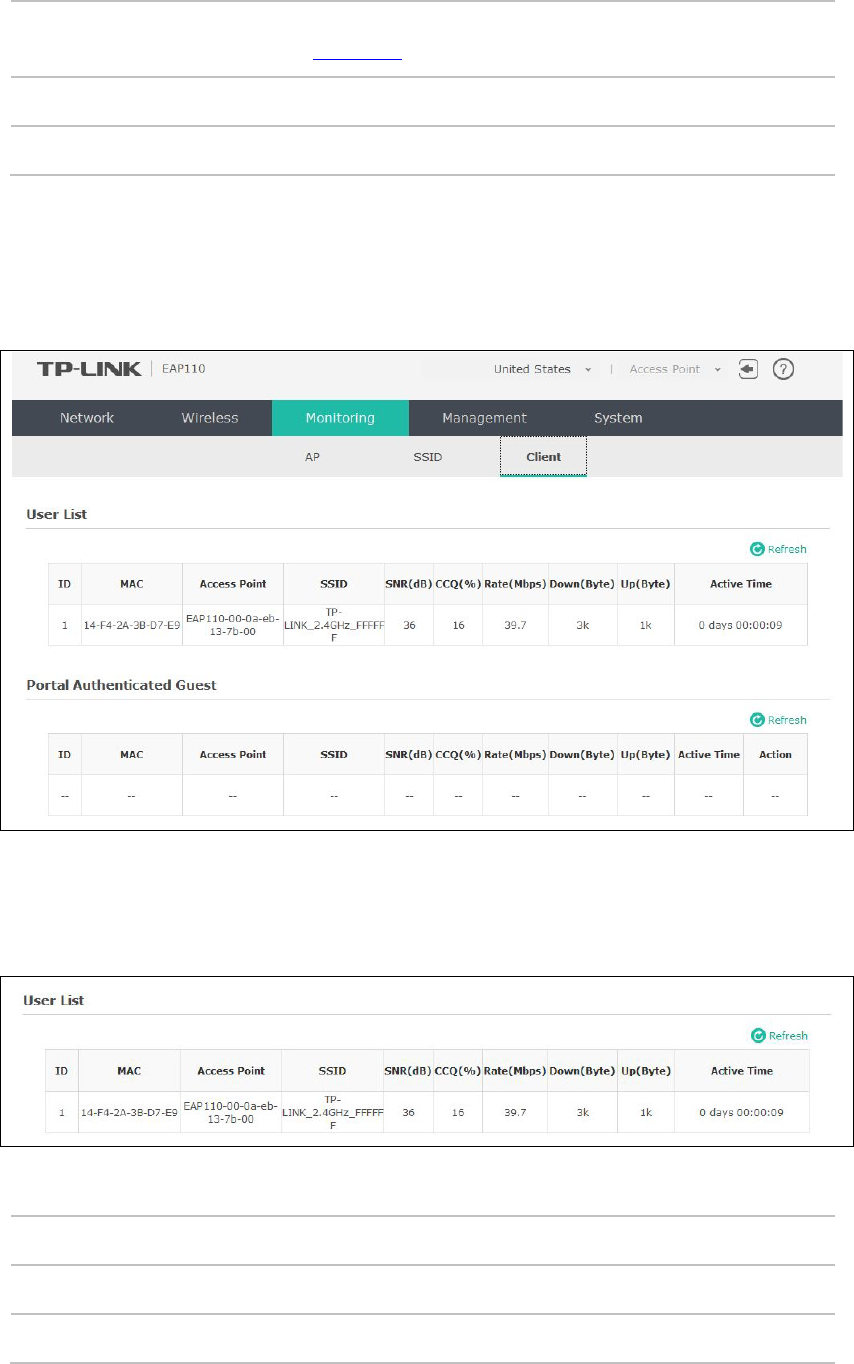Click the Active Time header in the guest table

[709, 755]
